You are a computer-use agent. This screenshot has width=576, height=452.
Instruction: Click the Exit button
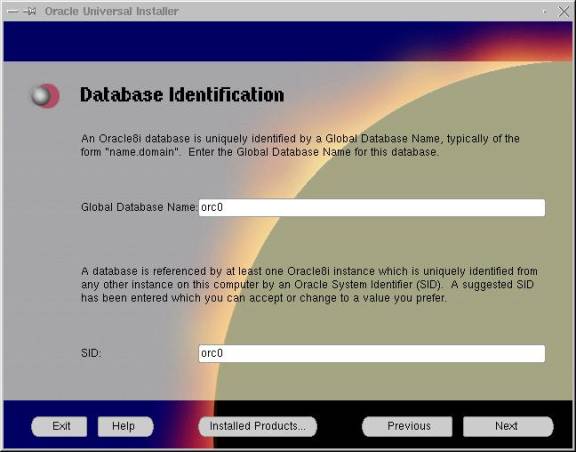[x=59, y=426]
